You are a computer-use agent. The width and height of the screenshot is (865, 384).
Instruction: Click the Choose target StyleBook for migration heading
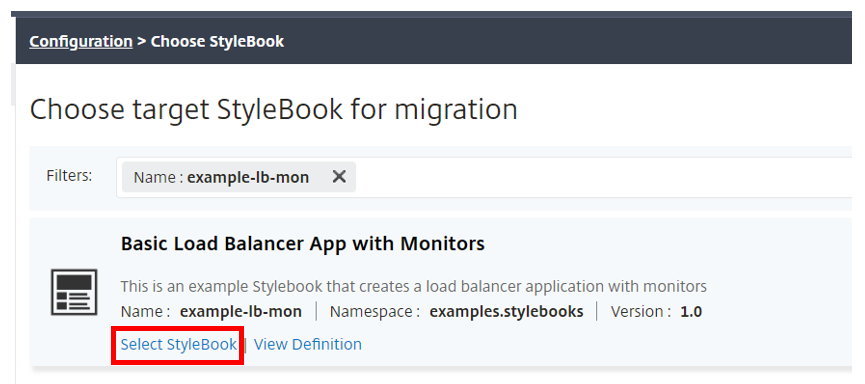click(x=274, y=109)
